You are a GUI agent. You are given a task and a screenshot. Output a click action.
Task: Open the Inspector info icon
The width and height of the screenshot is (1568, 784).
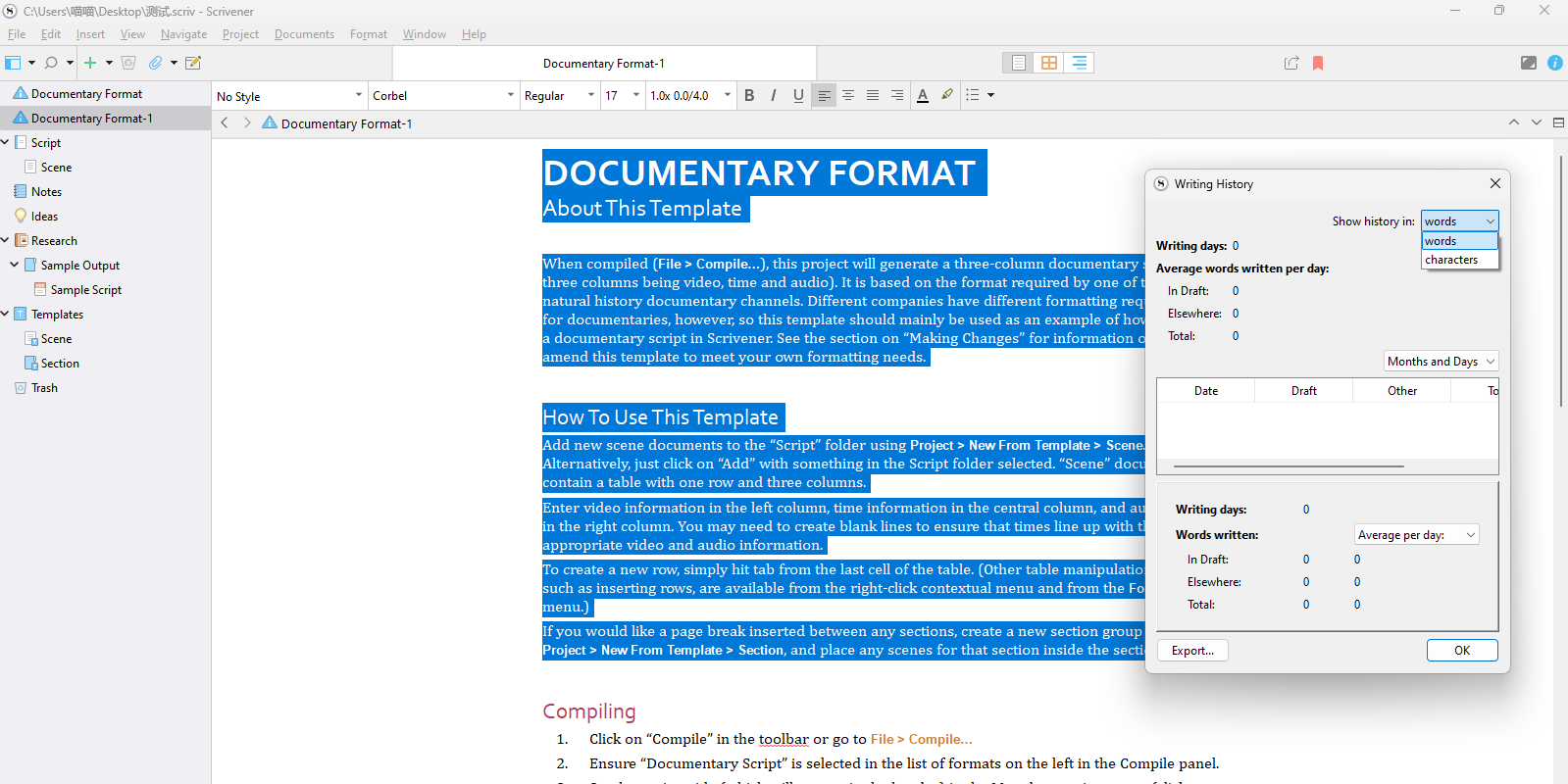coord(1554,63)
